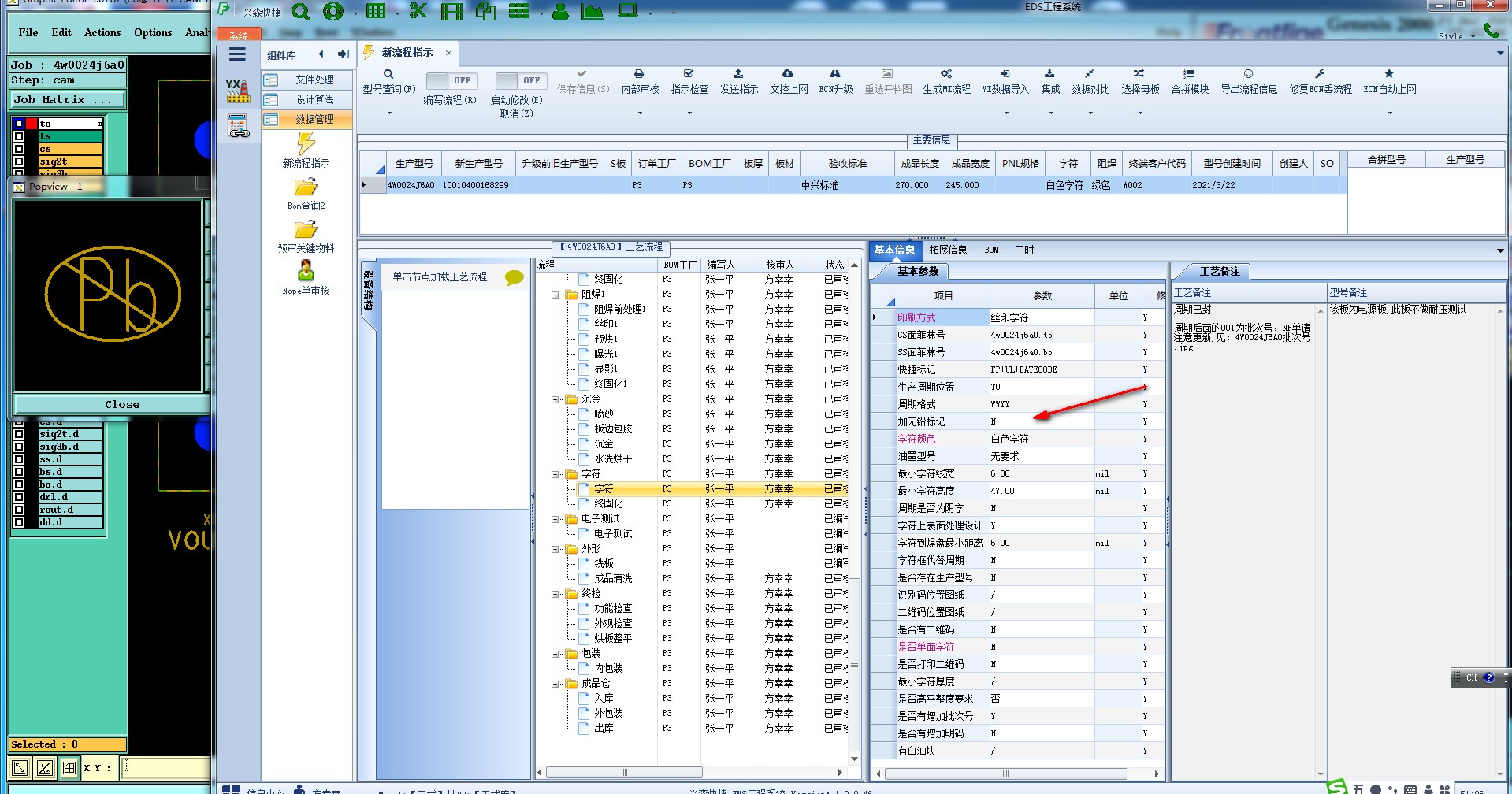
Task: Click the 导出流程信息 smiley icon
Action: click(1249, 73)
